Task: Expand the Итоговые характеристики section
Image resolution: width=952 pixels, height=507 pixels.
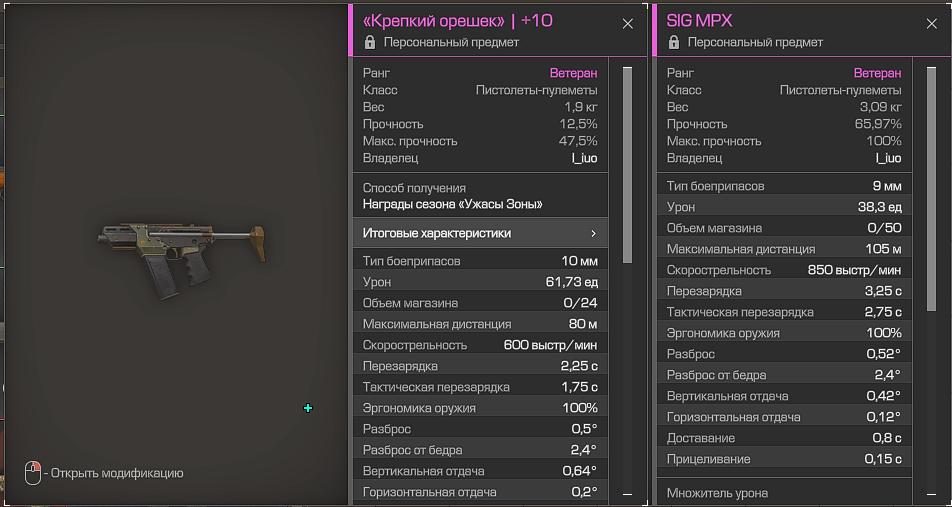Action: pyautogui.click(x=480, y=233)
